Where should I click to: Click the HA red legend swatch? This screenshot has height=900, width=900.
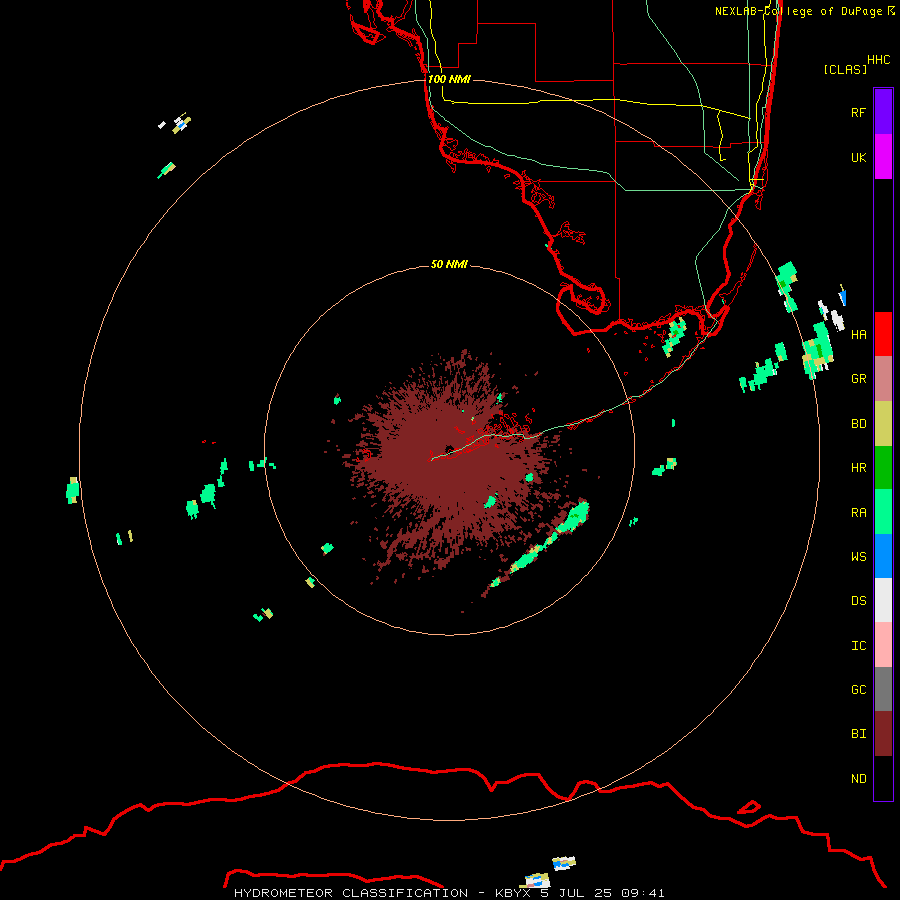(883, 334)
